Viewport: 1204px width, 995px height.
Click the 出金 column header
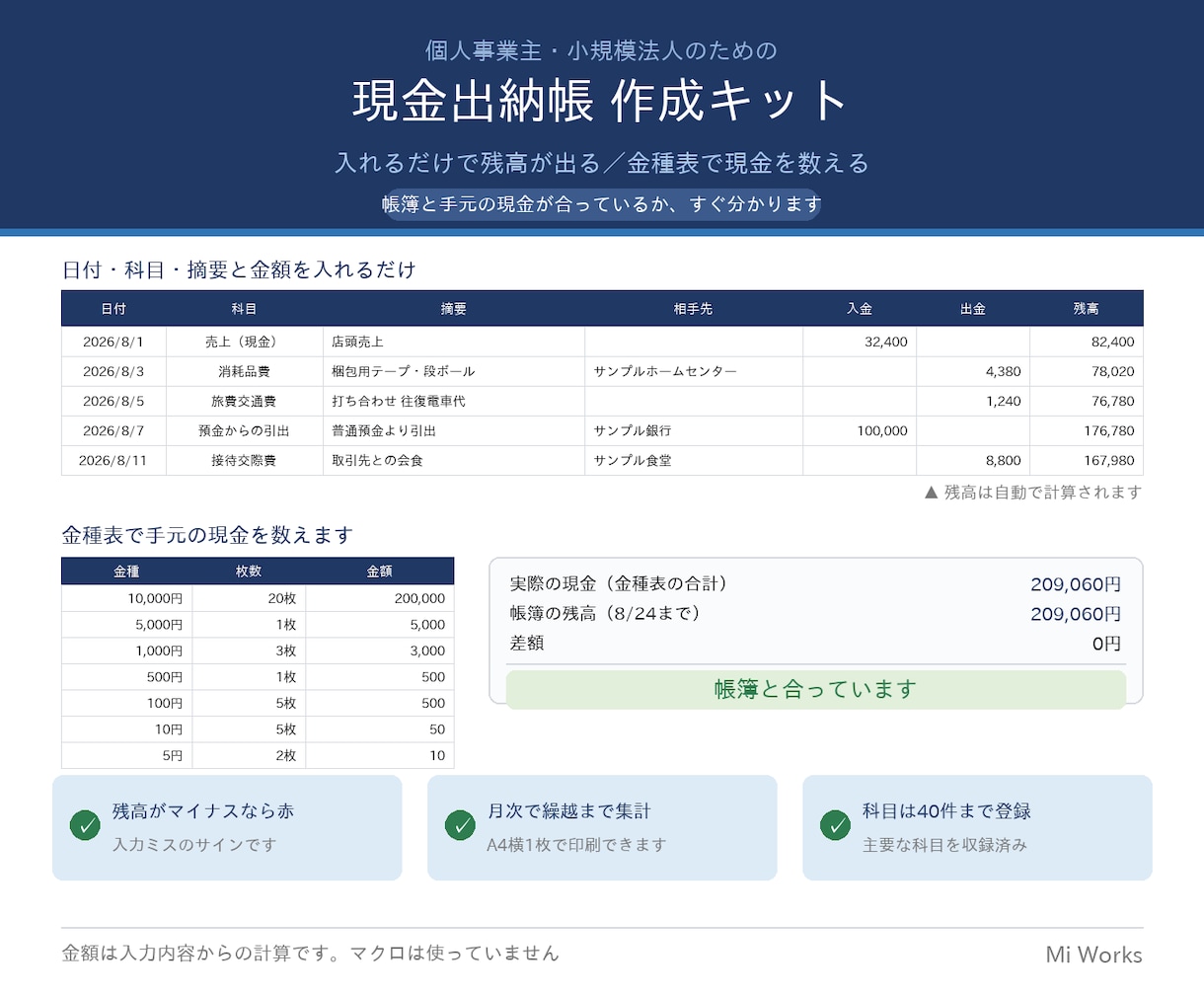(x=973, y=309)
